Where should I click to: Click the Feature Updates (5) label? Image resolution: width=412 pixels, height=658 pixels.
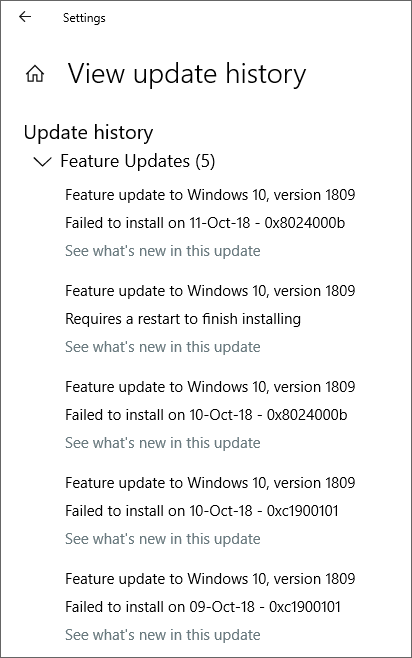coord(138,161)
